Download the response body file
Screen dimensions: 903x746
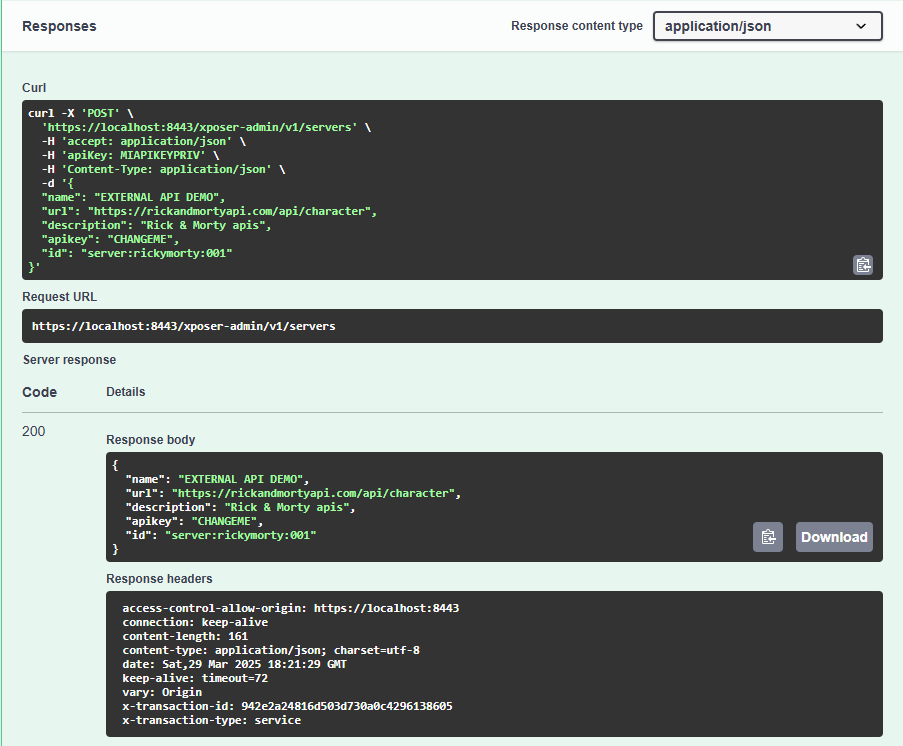tap(834, 537)
